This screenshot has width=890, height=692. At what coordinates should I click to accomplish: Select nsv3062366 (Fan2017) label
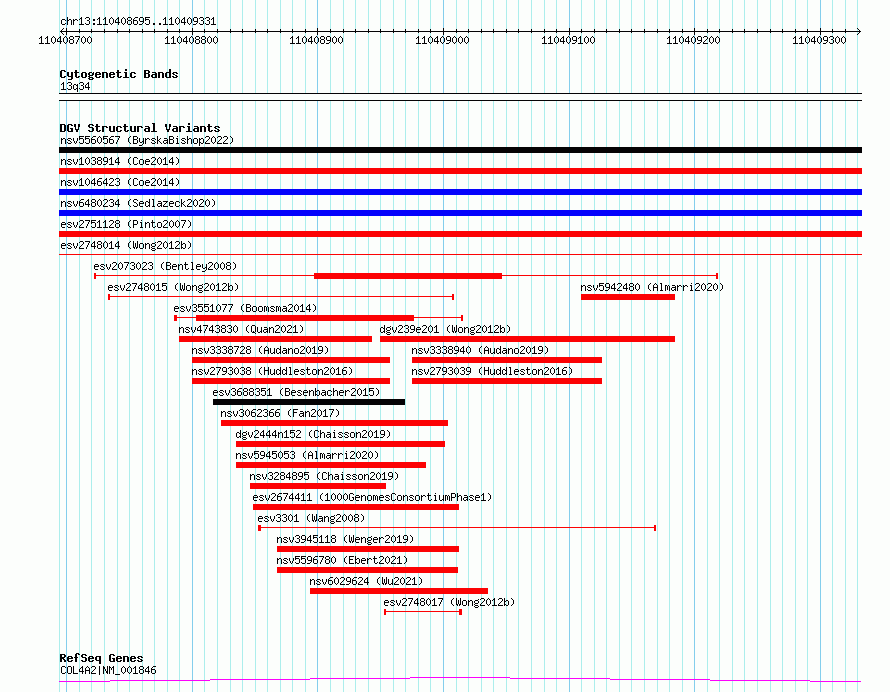click(280, 413)
